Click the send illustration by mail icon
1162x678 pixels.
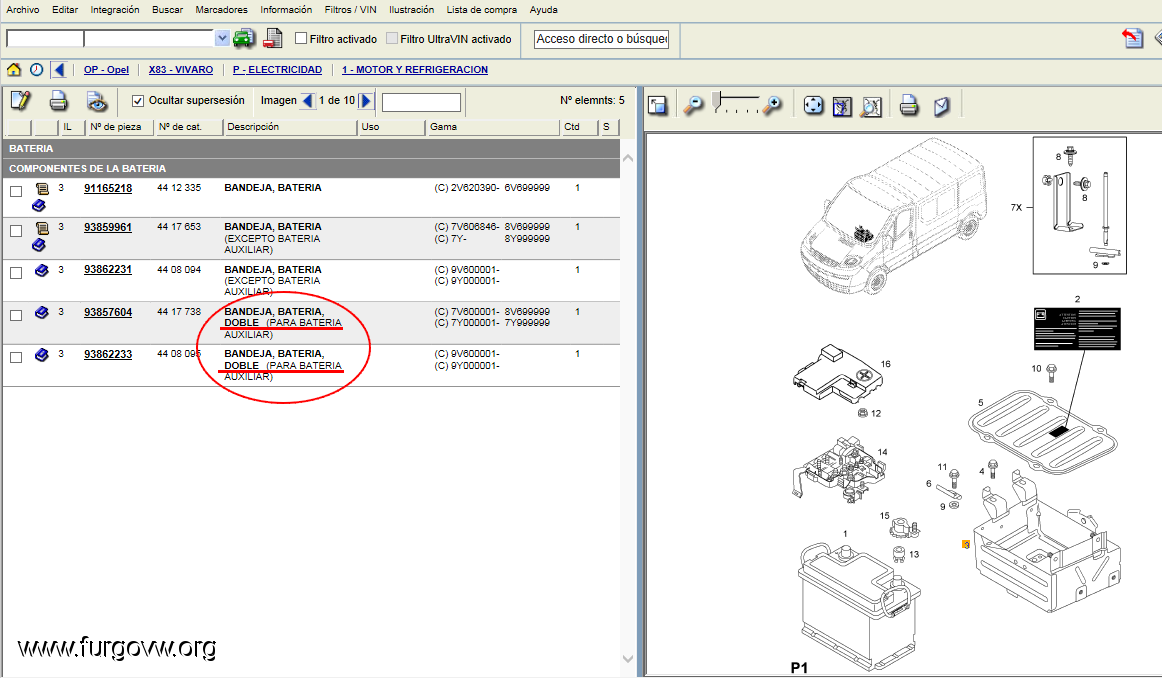pos(941,105)
